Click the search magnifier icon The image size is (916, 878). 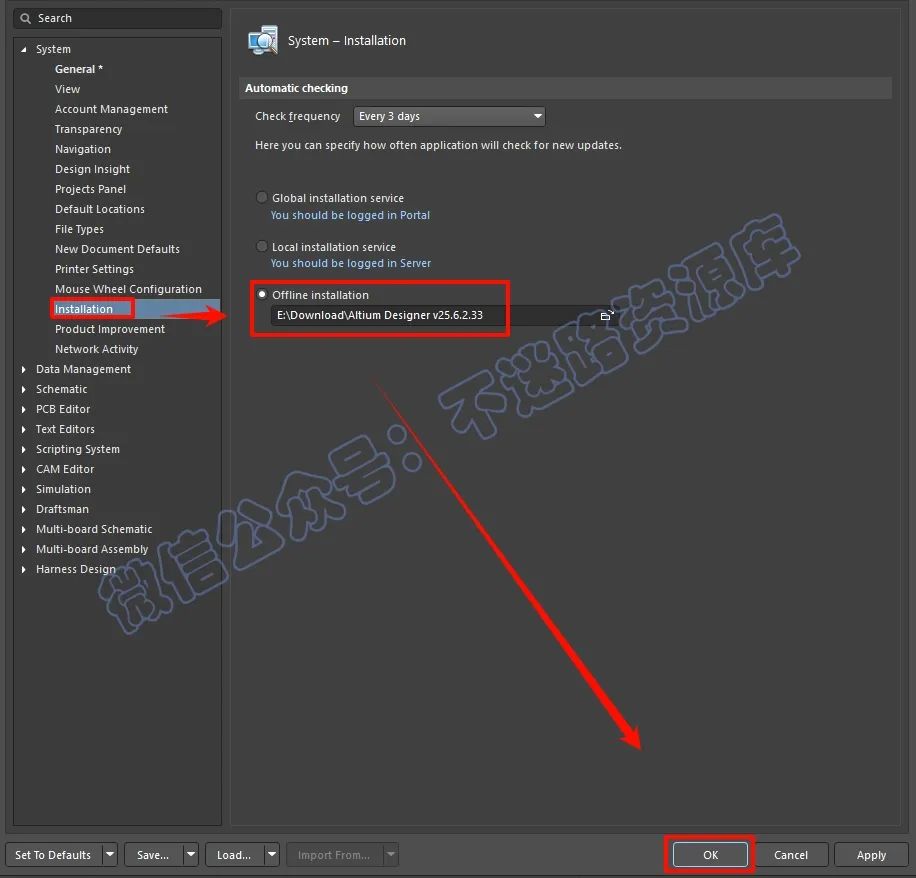25,19
